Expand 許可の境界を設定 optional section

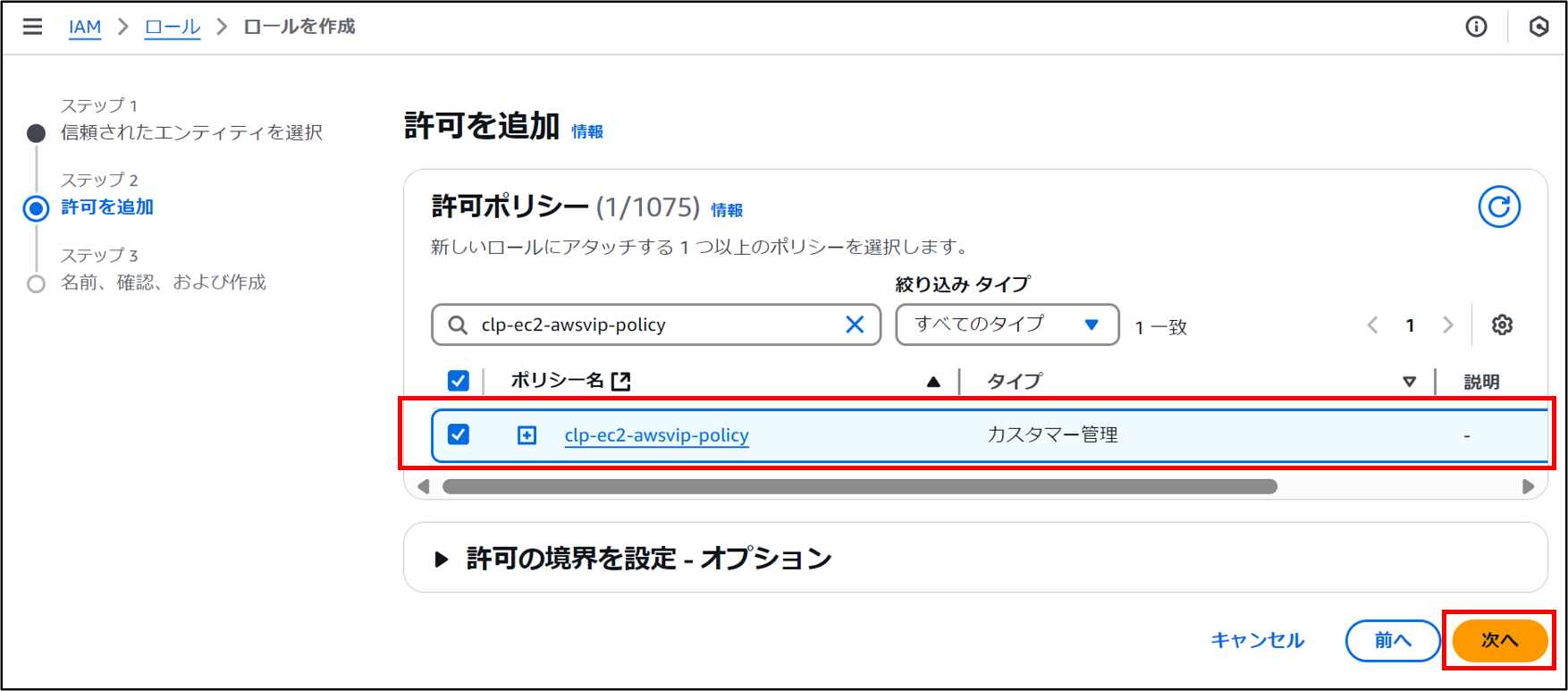pyautogui.click(x=441, y=560)
